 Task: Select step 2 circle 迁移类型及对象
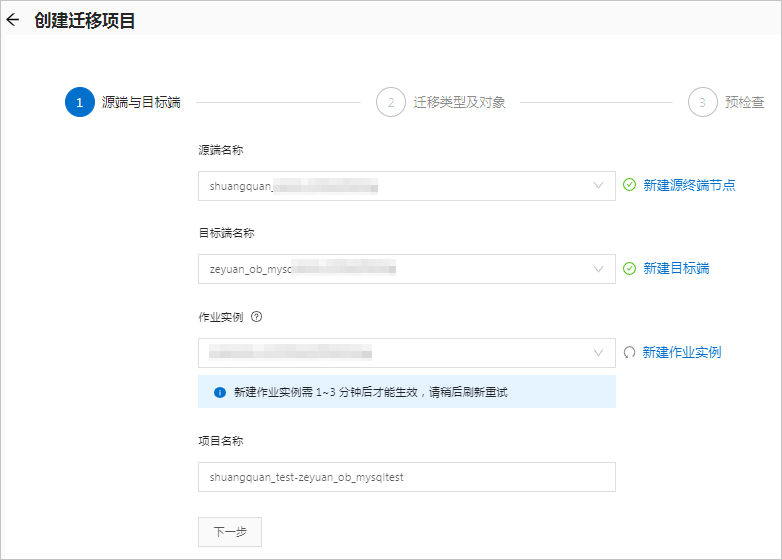pyautogui.click(x=391, y=102)
